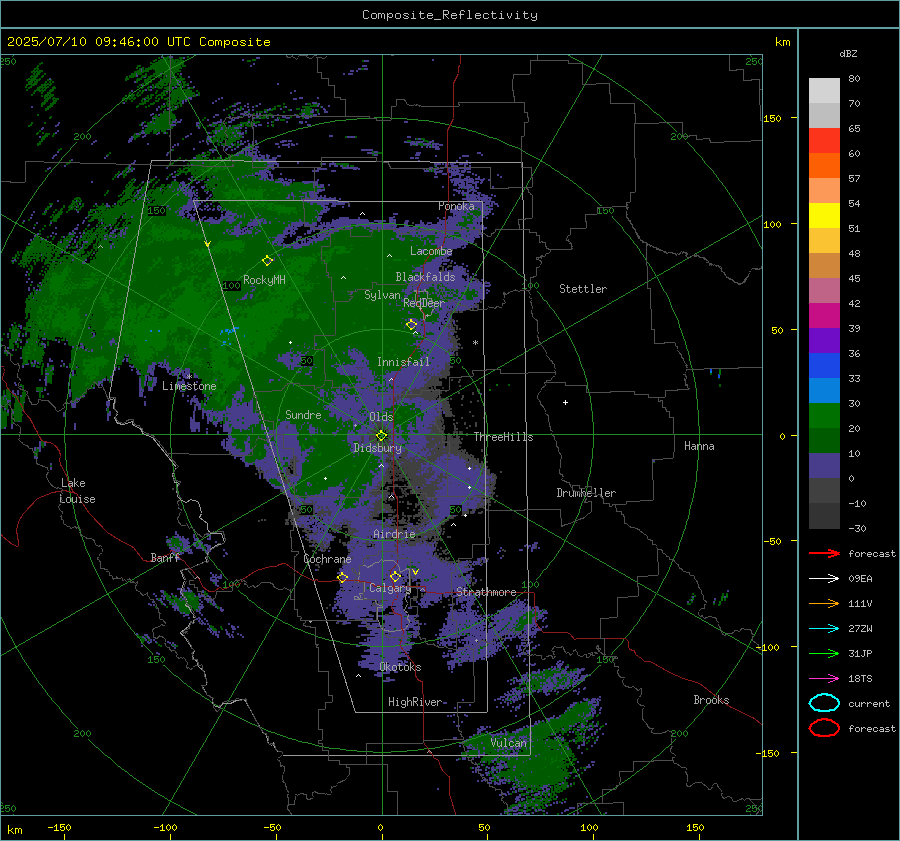Click the Stettler city label
The width and height of the screenshot is (900, 841).
coord(583,289)
